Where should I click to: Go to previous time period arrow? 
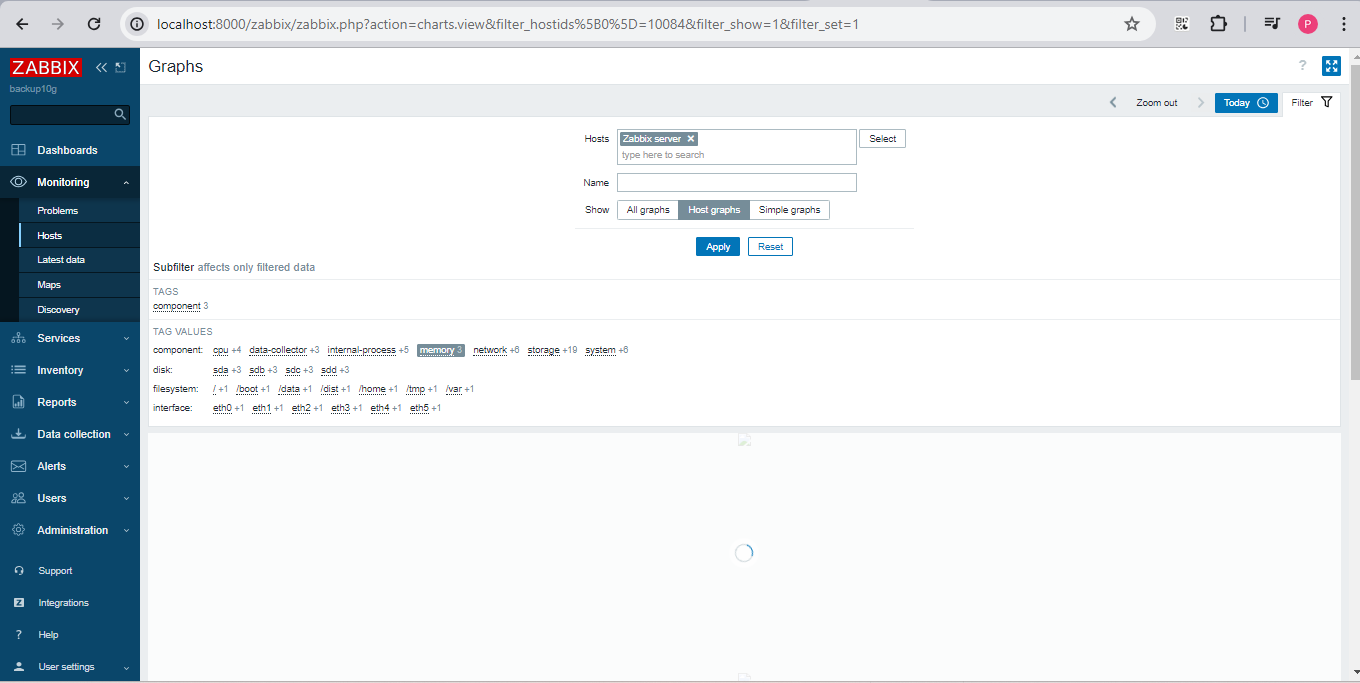[x=1113, y=103]
